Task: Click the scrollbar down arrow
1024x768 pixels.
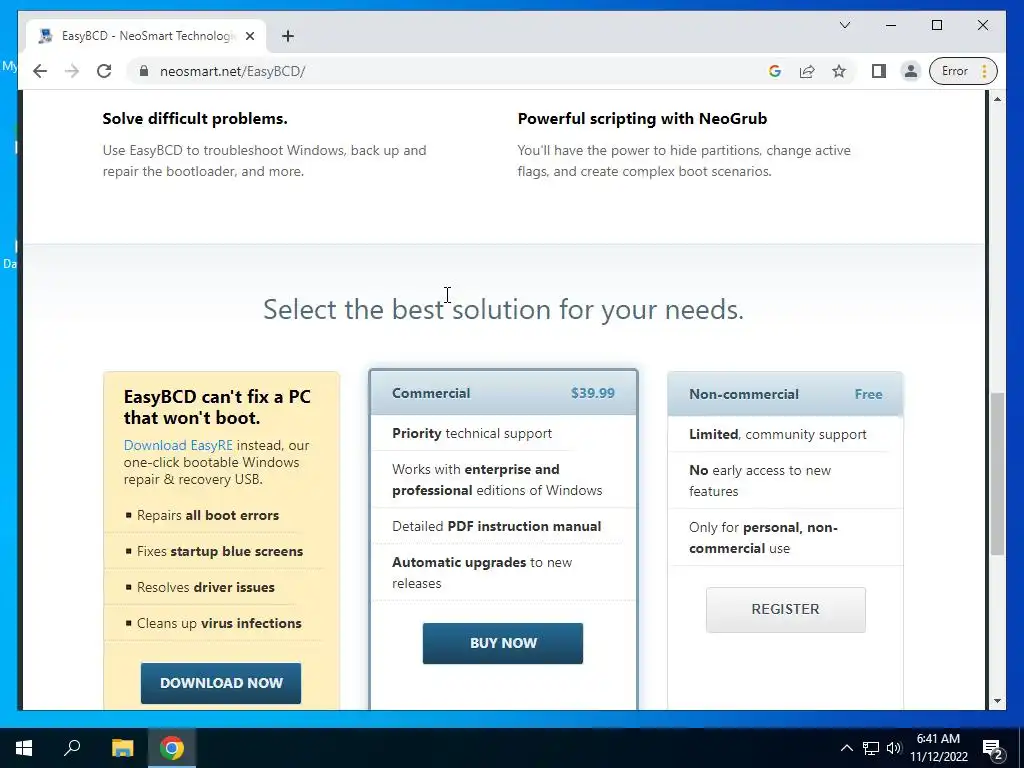Action: (x=997, y=701)
